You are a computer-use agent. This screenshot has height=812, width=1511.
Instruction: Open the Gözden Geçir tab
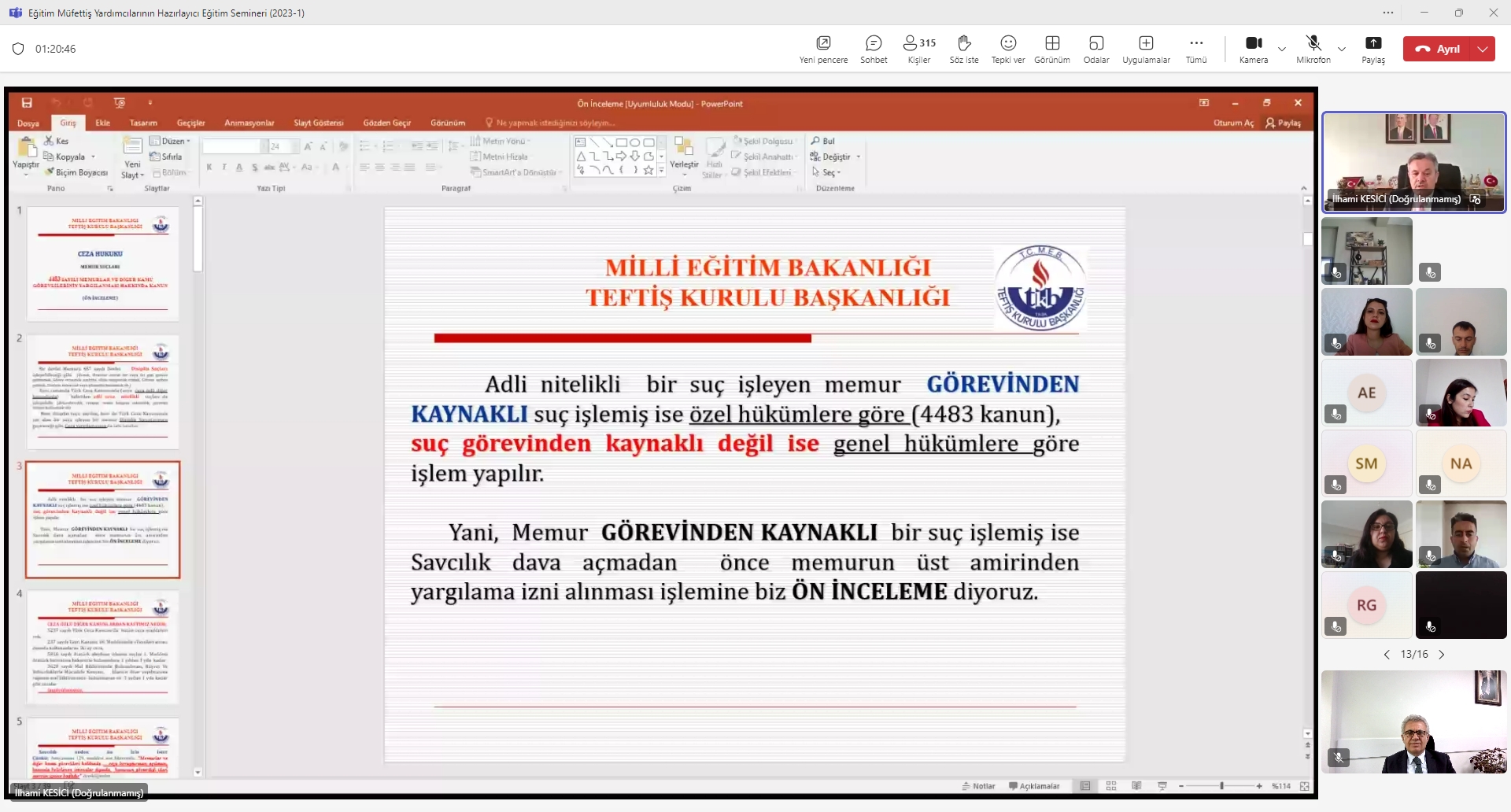point(387,123)
